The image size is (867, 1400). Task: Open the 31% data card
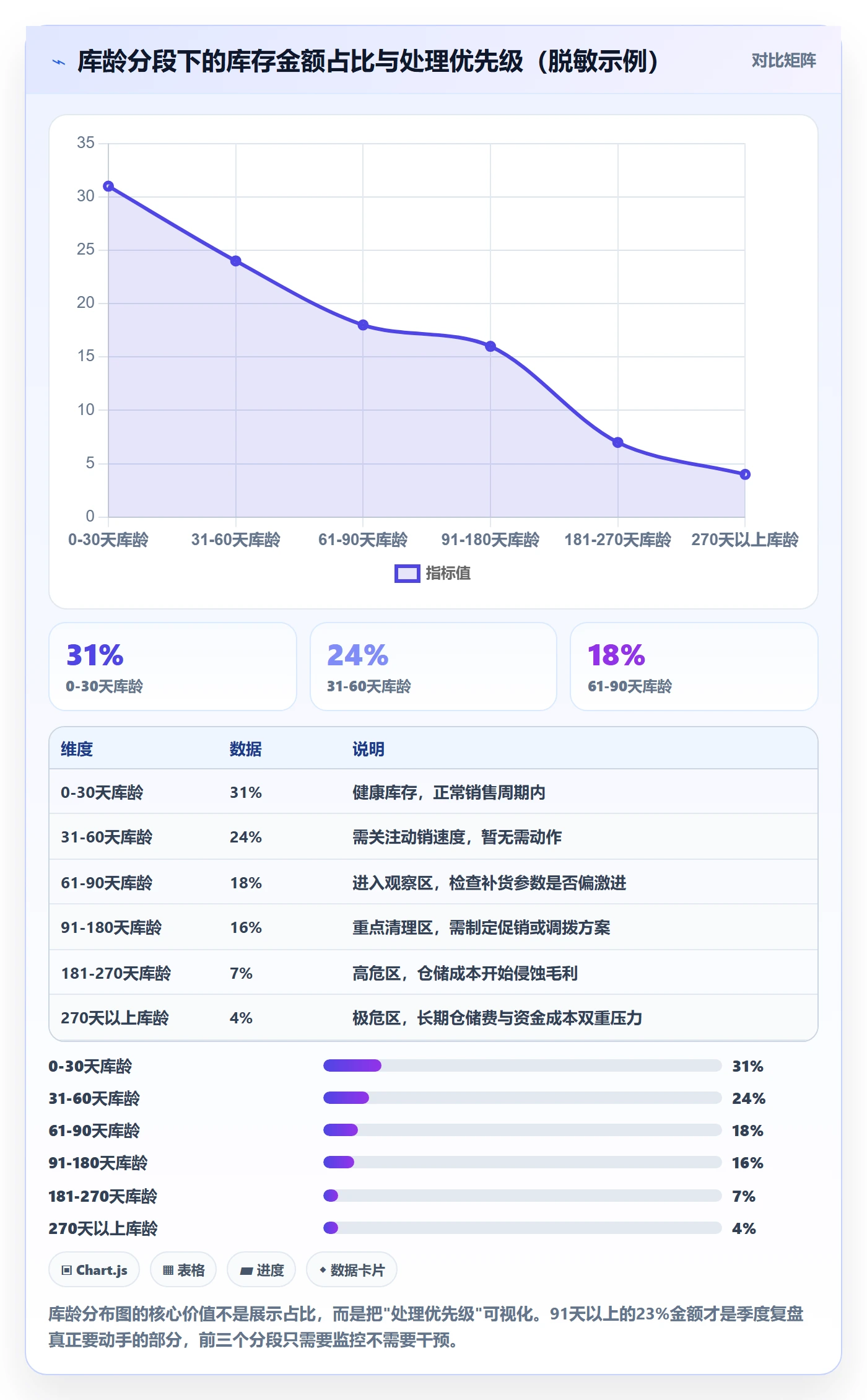173,667
